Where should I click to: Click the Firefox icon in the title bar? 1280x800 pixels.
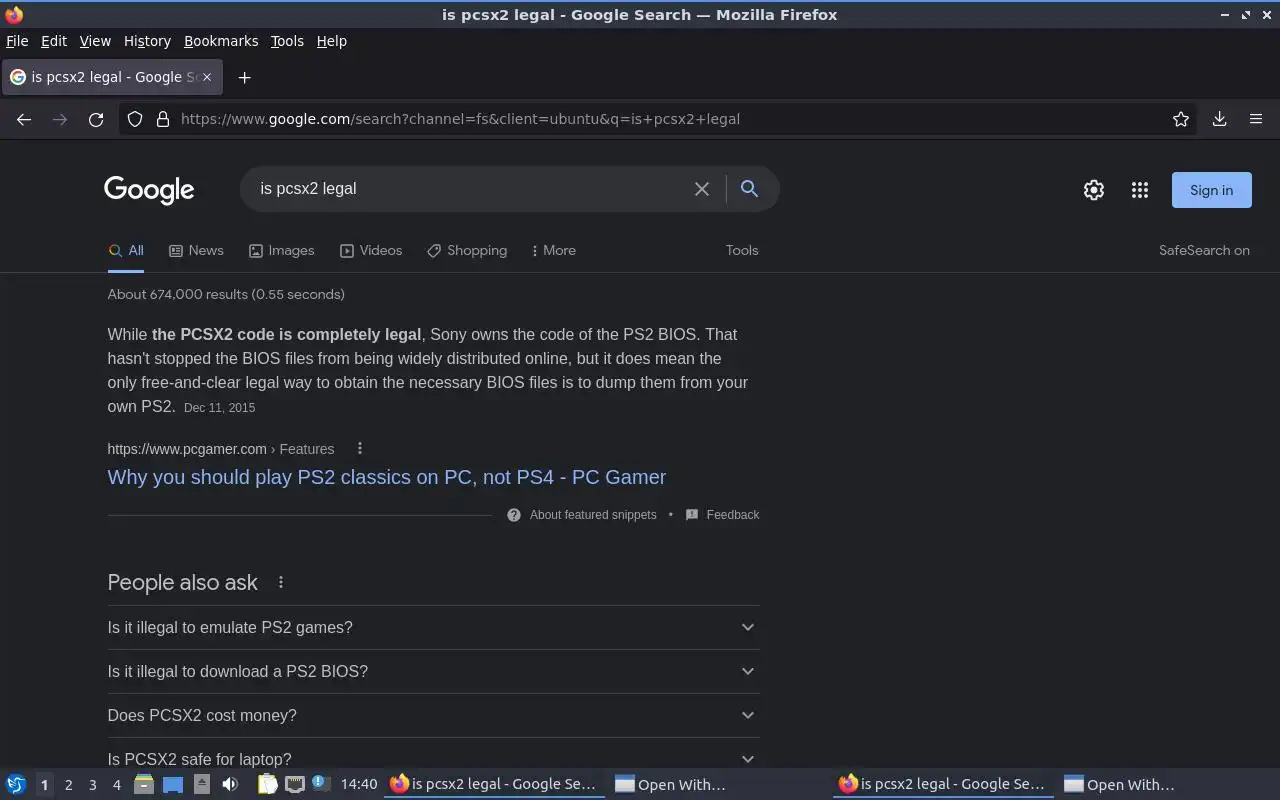14,15
